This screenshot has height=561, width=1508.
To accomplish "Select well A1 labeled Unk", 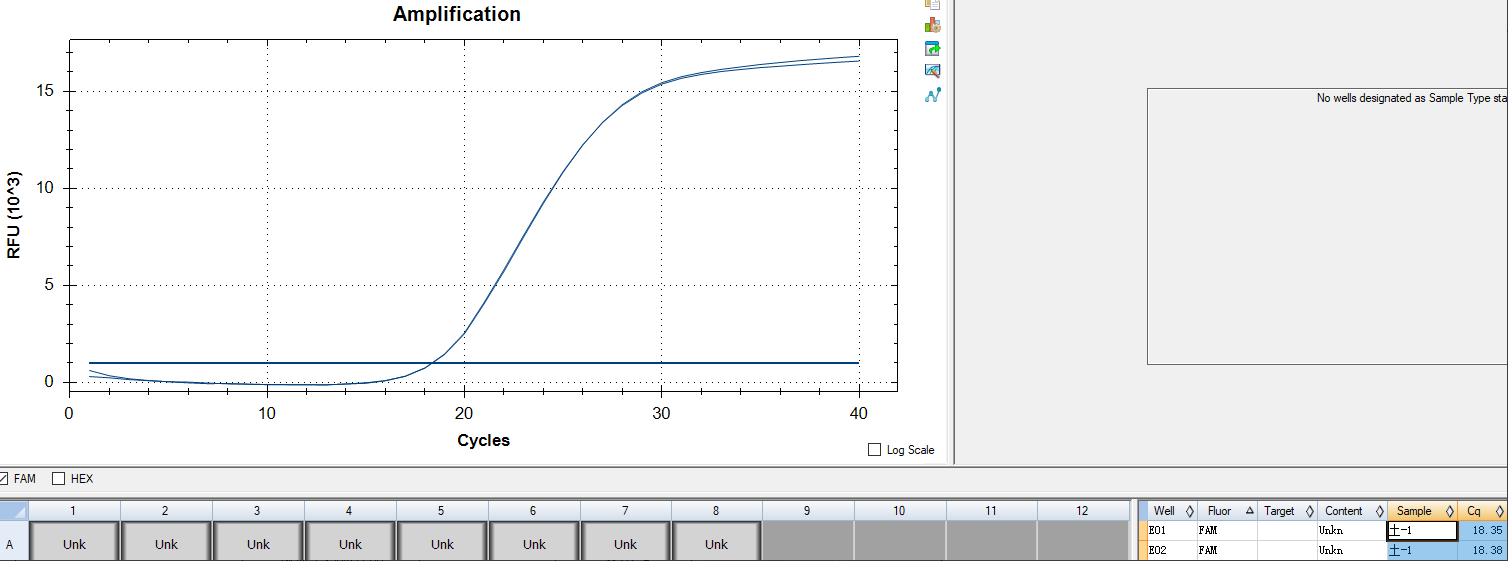I will click(74, 544).
